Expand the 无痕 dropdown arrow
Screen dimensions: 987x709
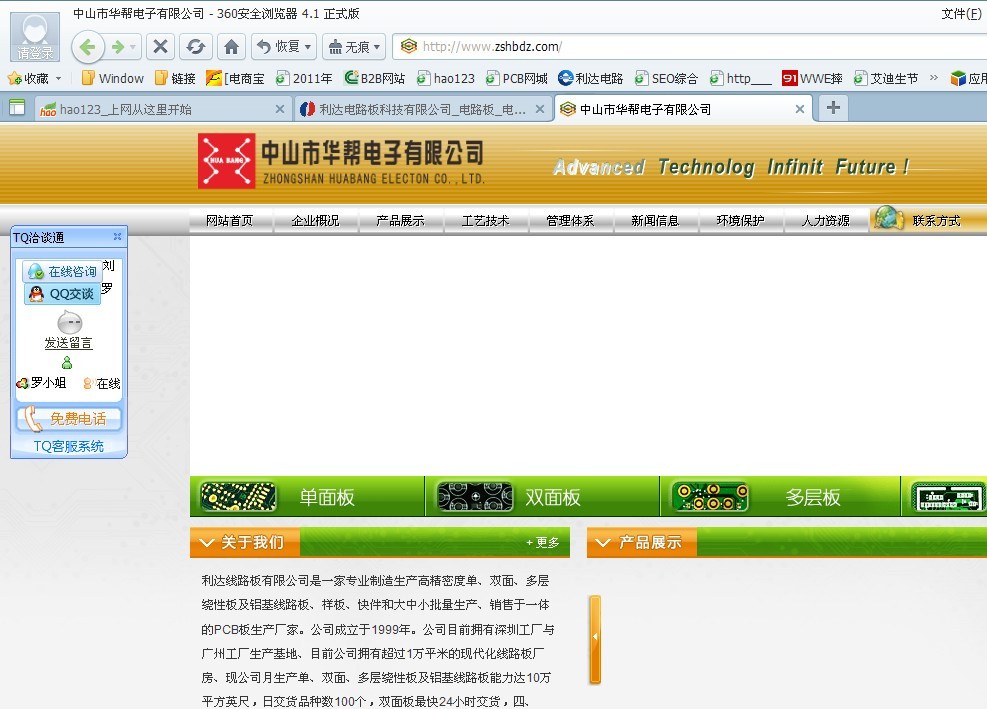pos(377,47)
